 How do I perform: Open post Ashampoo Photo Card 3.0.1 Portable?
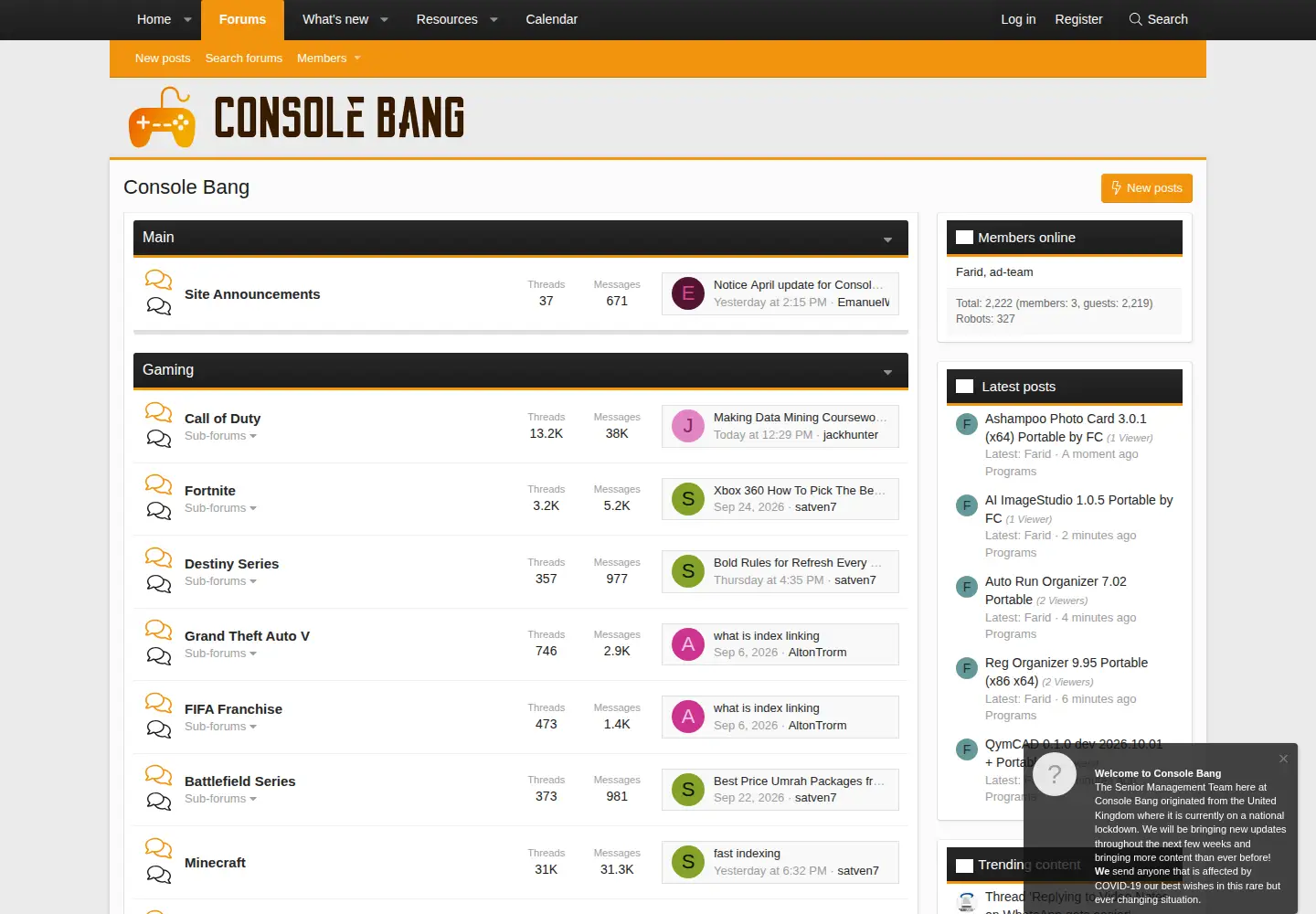tap(1066, 428)
